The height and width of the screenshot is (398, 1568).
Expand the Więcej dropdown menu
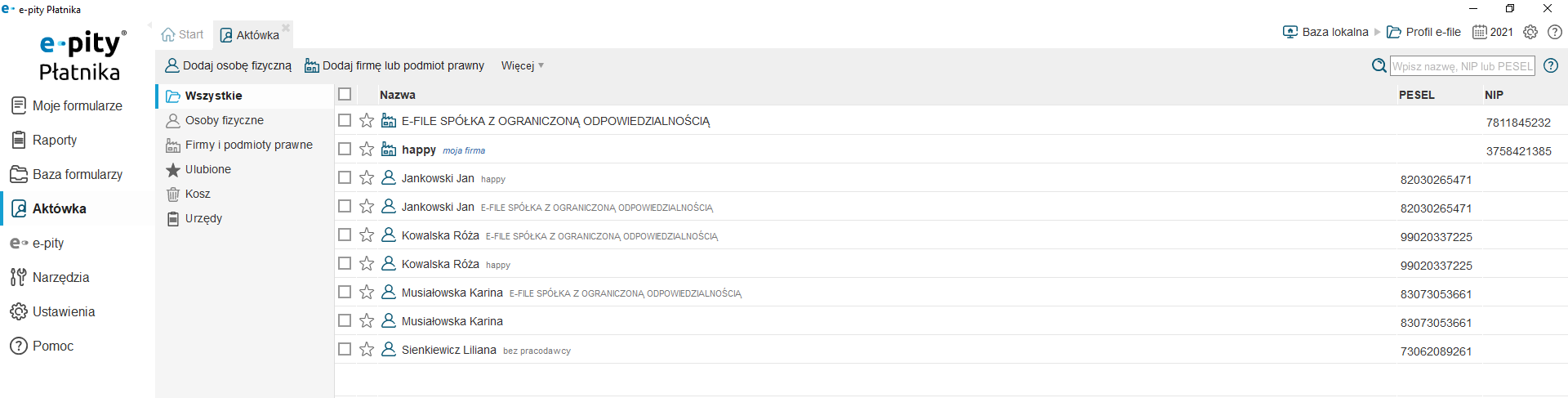click(523, 65)
